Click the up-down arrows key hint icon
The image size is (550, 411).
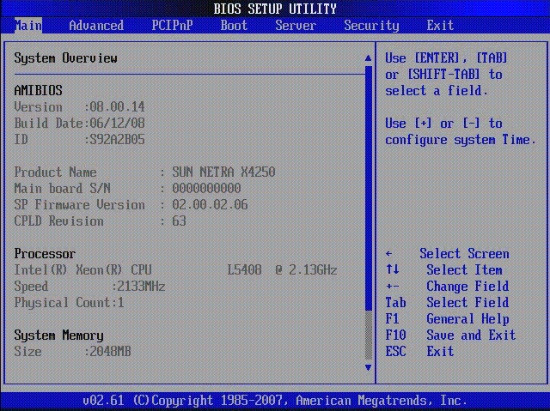pyautogui.click(x=393, y=270)
